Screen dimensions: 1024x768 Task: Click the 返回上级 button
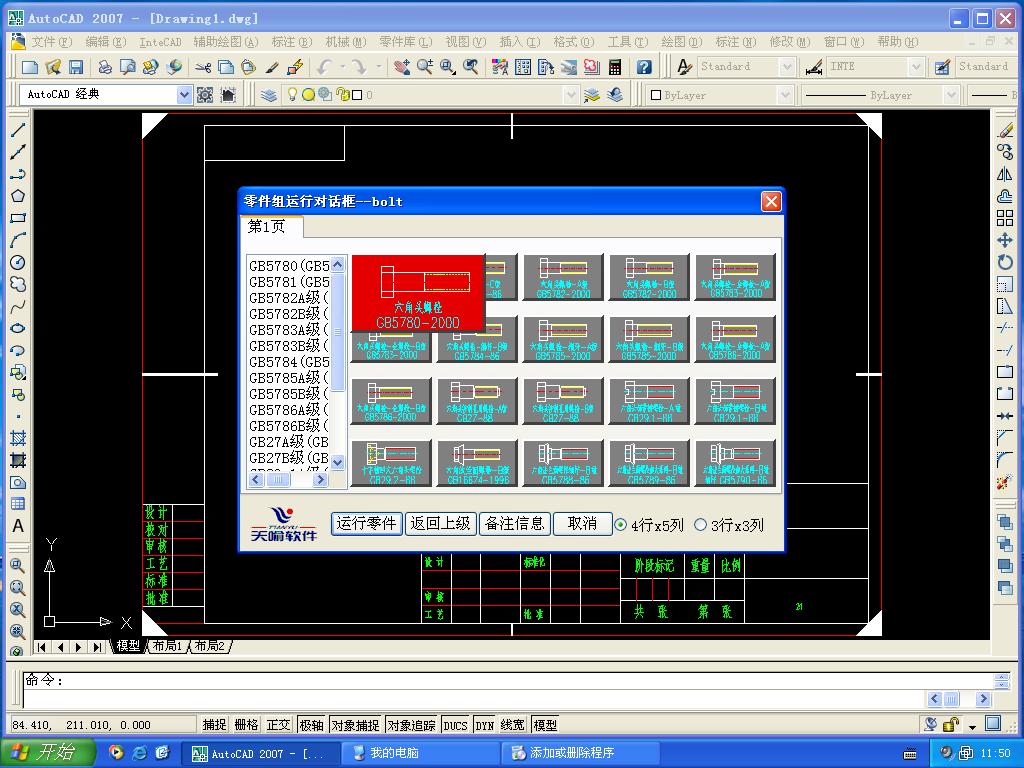tap(440, 523)
